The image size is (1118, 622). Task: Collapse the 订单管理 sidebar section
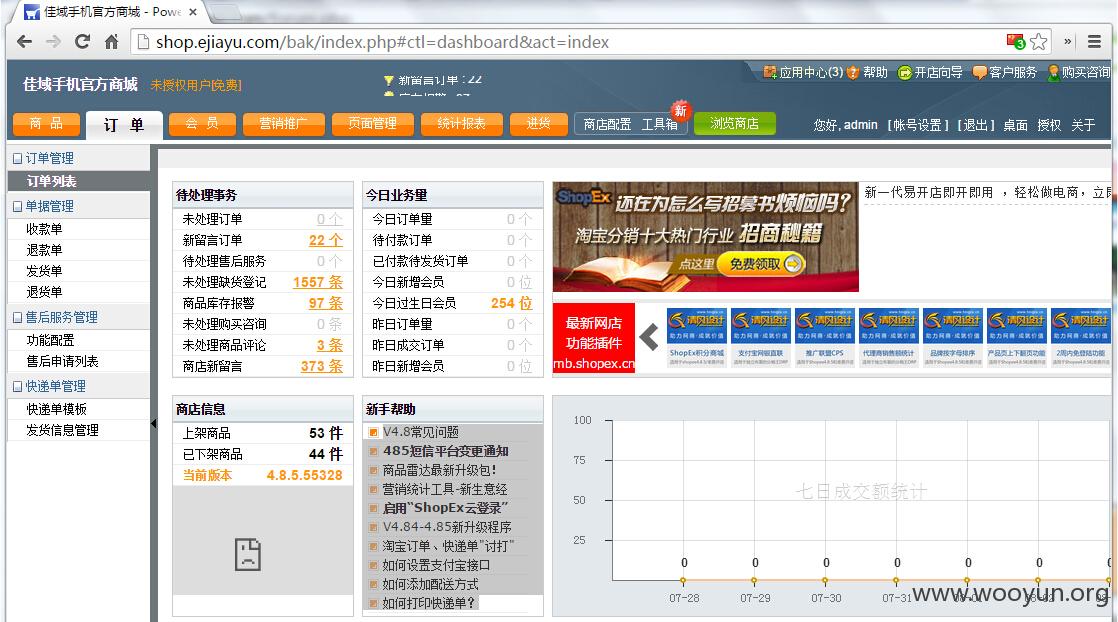coord(18,158)
